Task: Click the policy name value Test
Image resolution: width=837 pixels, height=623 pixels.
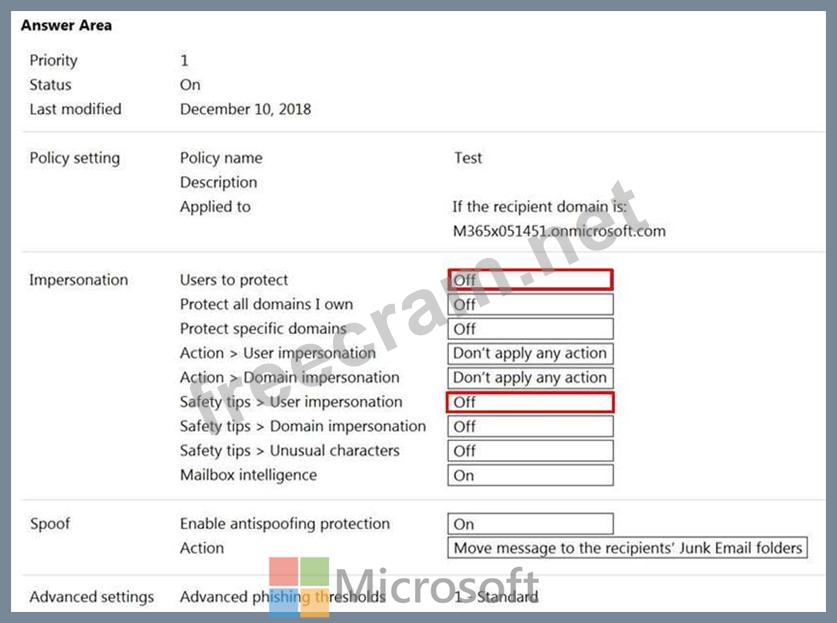Action: pos(467,158)
